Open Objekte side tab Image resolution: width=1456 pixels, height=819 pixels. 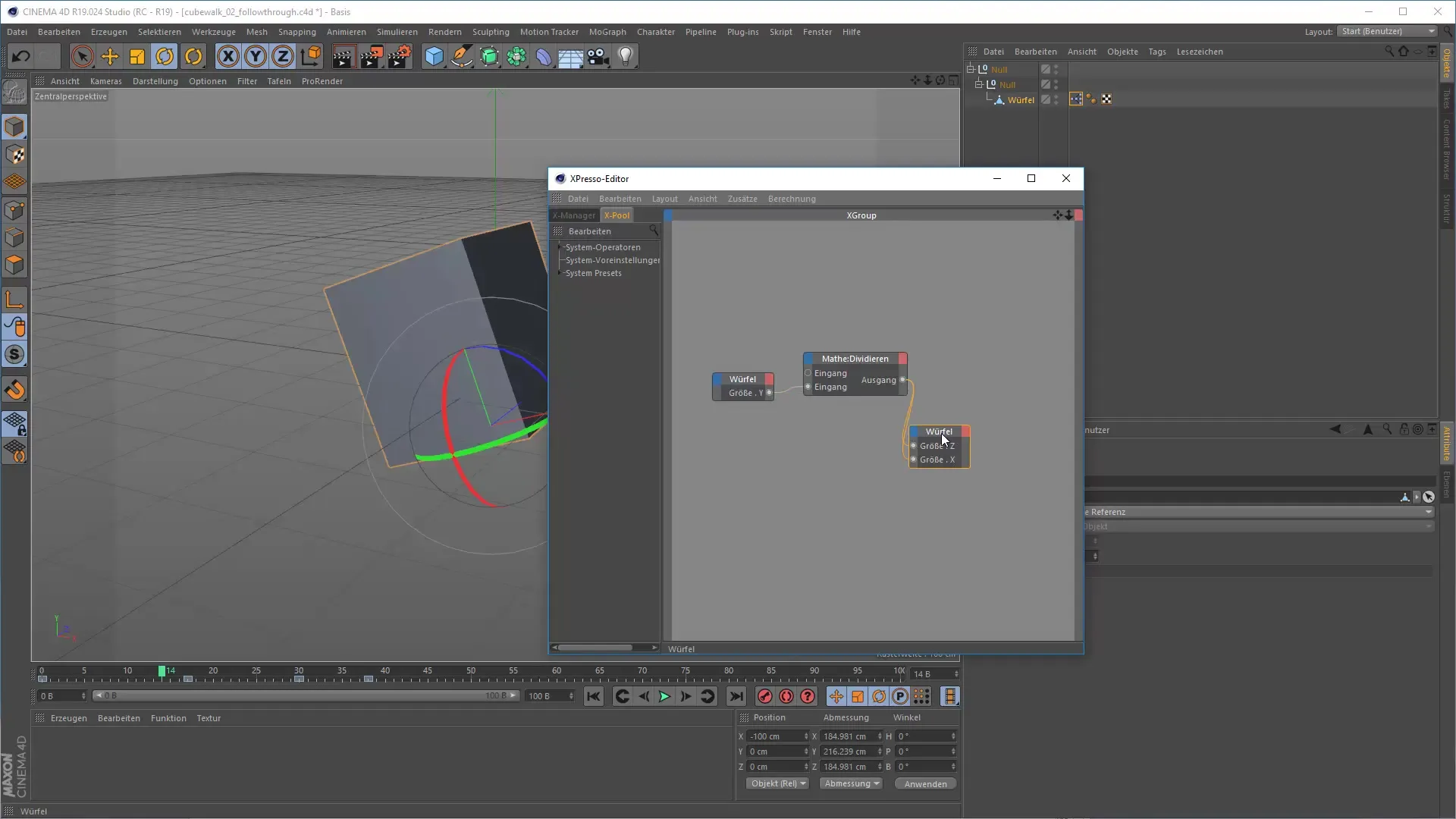[1447, 63]
